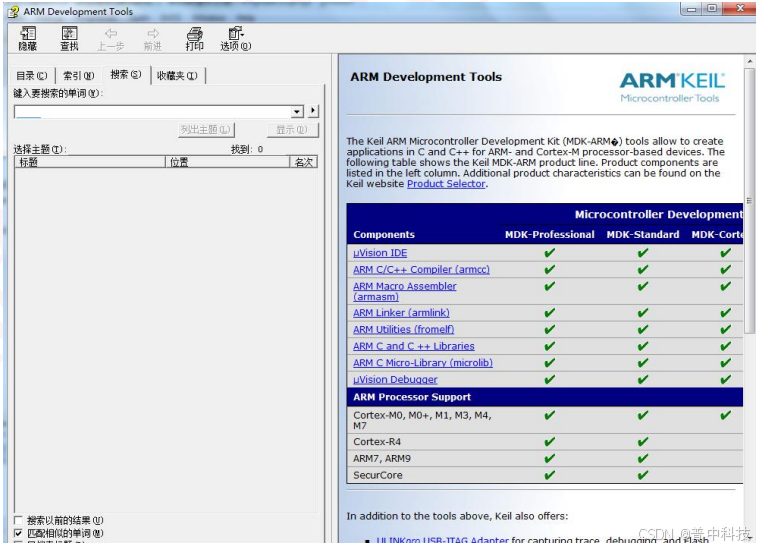Maximize the ARM Development Tools window
This screenshot has width=757, height=548.
712,9
